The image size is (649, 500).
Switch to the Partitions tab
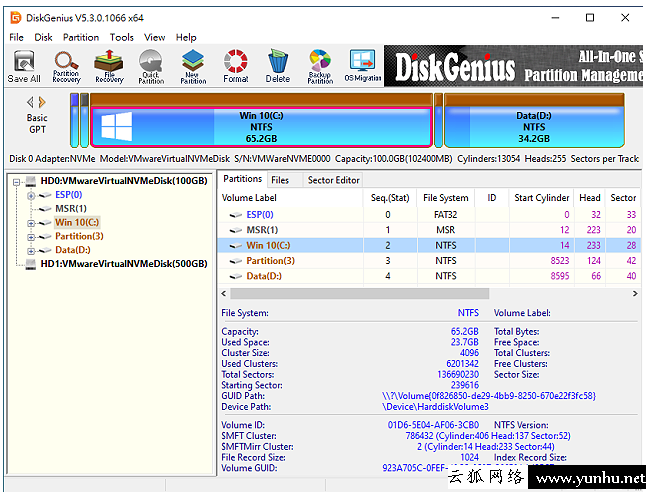click(243, 179)
